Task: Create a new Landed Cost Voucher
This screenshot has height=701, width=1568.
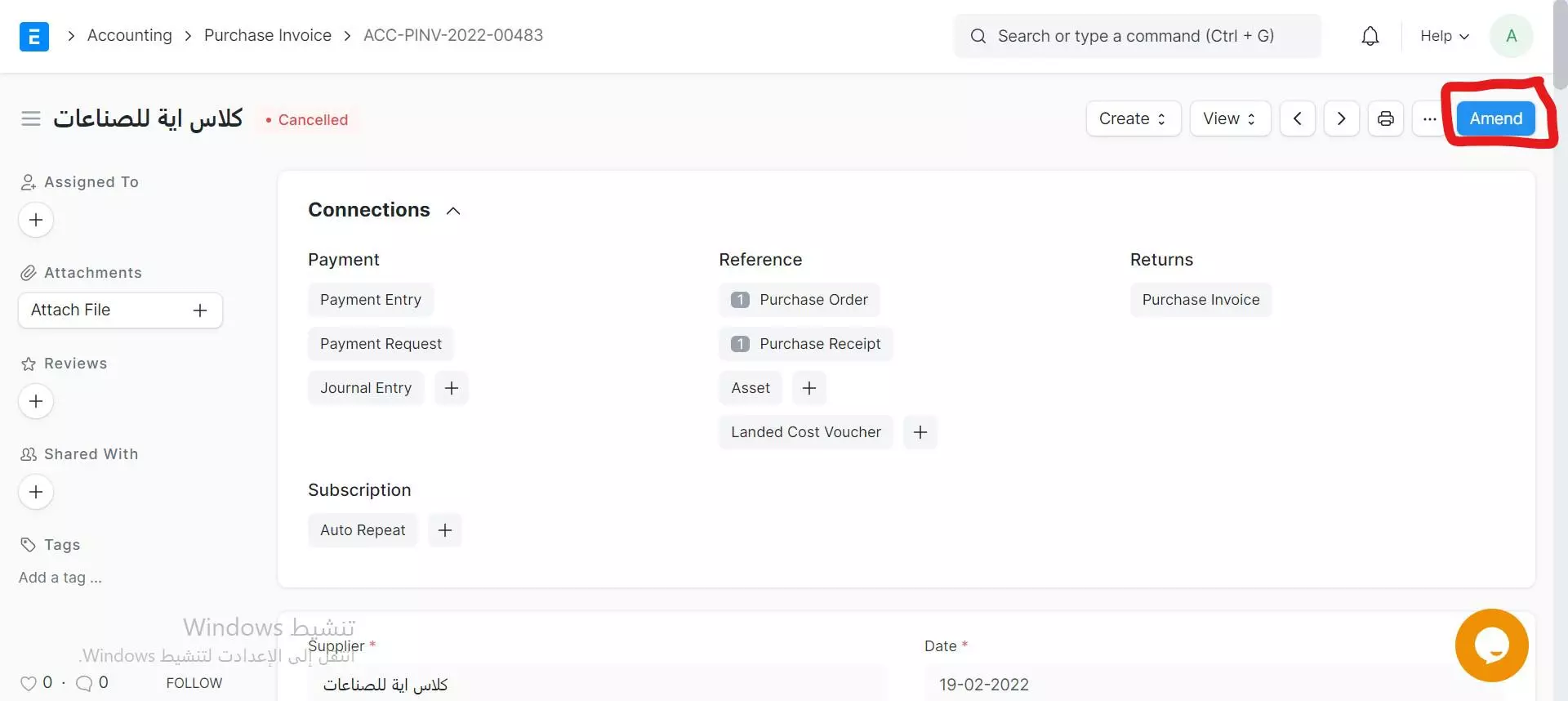Action: click(x=920, y=432)
